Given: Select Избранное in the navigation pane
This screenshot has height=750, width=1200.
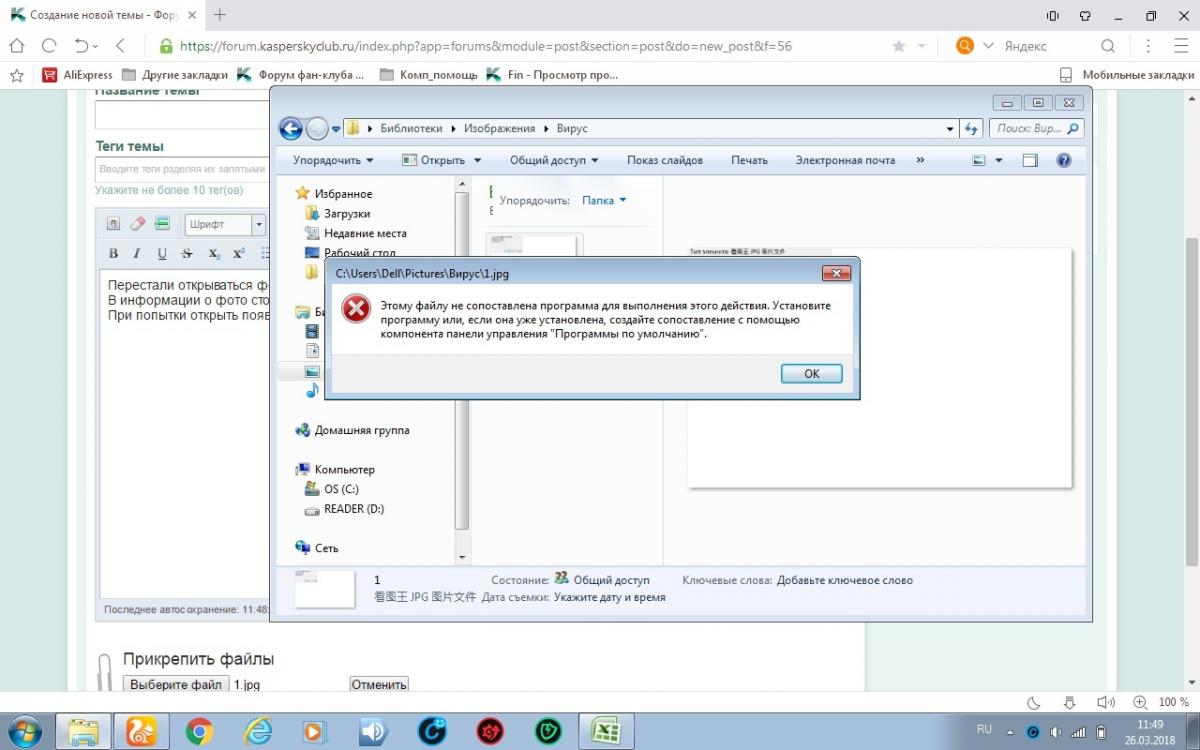Looking at the screenshot, I should (343, 194).
